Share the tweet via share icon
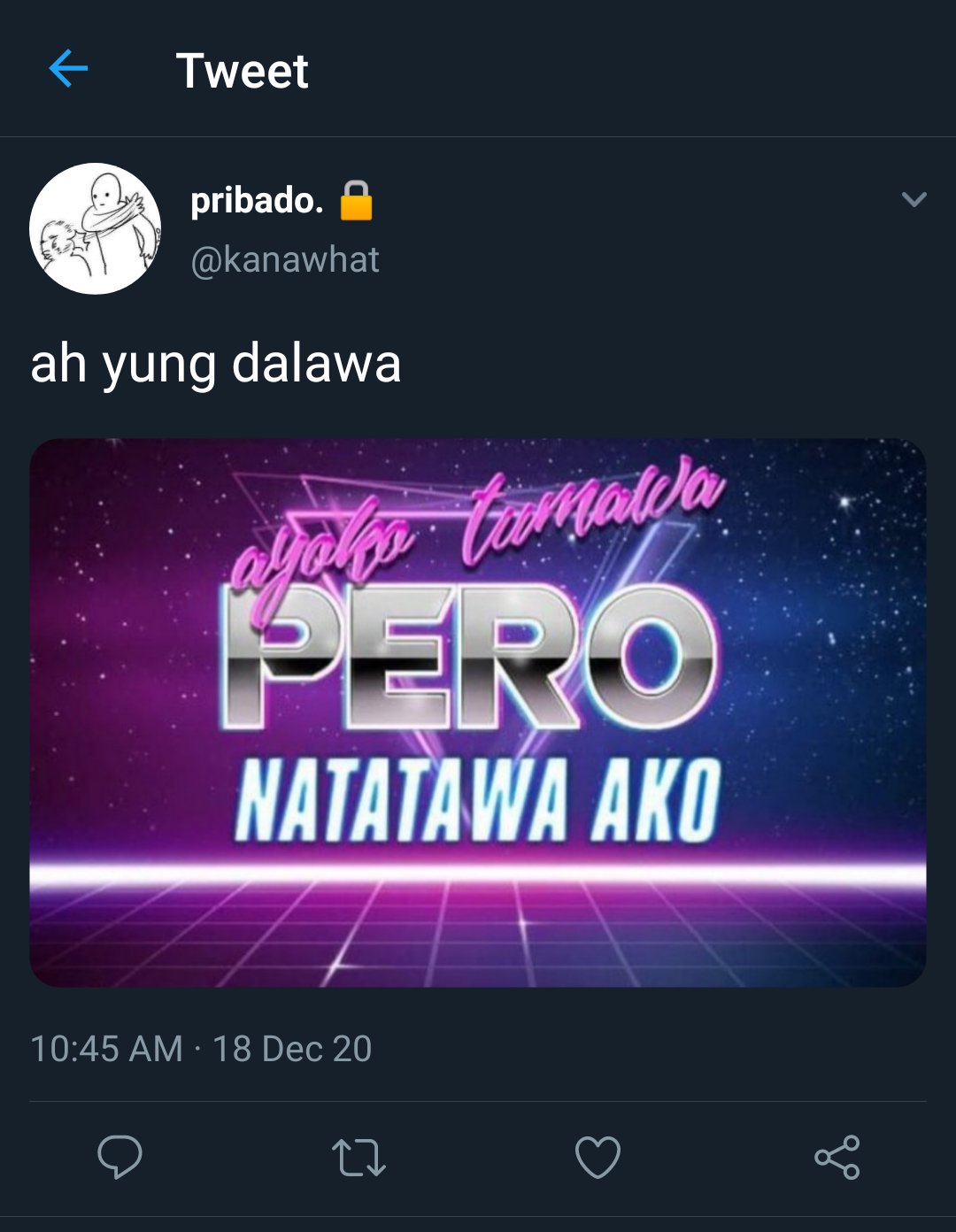 pos(837,1157)
